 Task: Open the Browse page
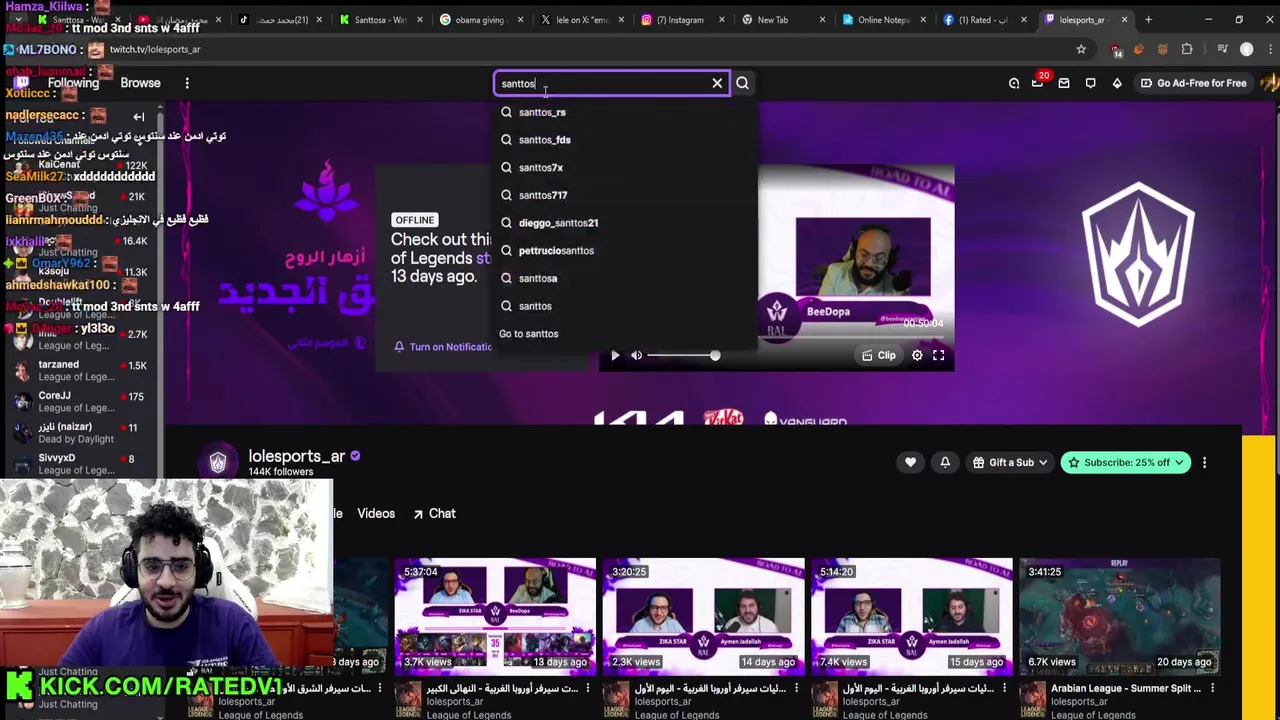140,83
